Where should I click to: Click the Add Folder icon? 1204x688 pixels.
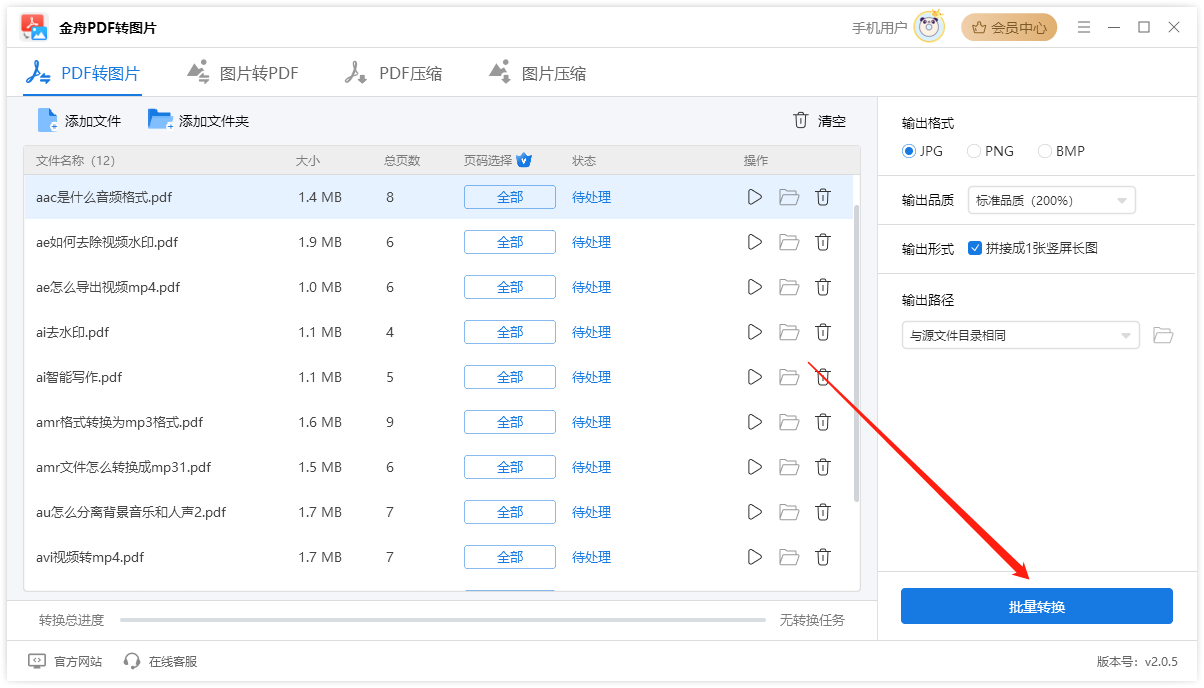(160, 121)
